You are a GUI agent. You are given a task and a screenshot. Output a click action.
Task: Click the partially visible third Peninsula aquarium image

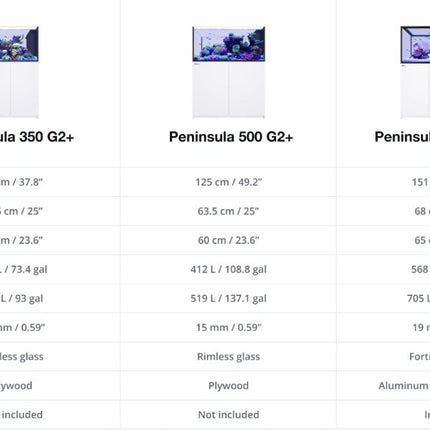pyautogui.click(x=415, y=72)
